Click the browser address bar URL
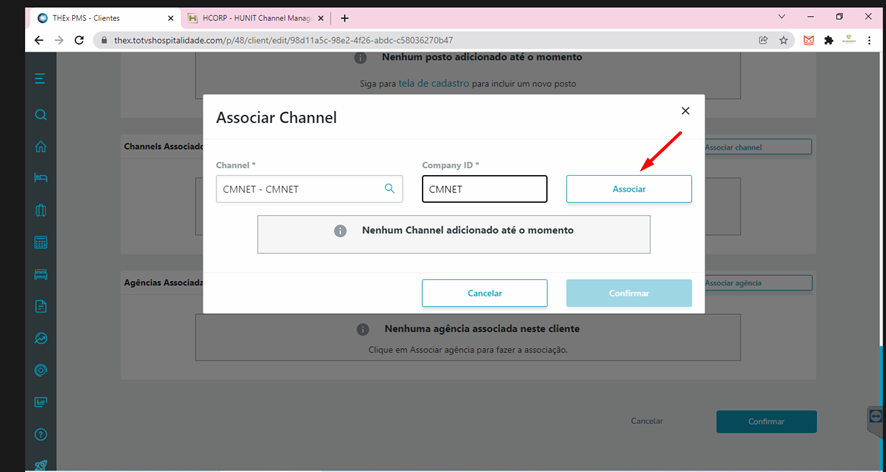This screenshot has height=472, width=886. [x=284, y=40]
